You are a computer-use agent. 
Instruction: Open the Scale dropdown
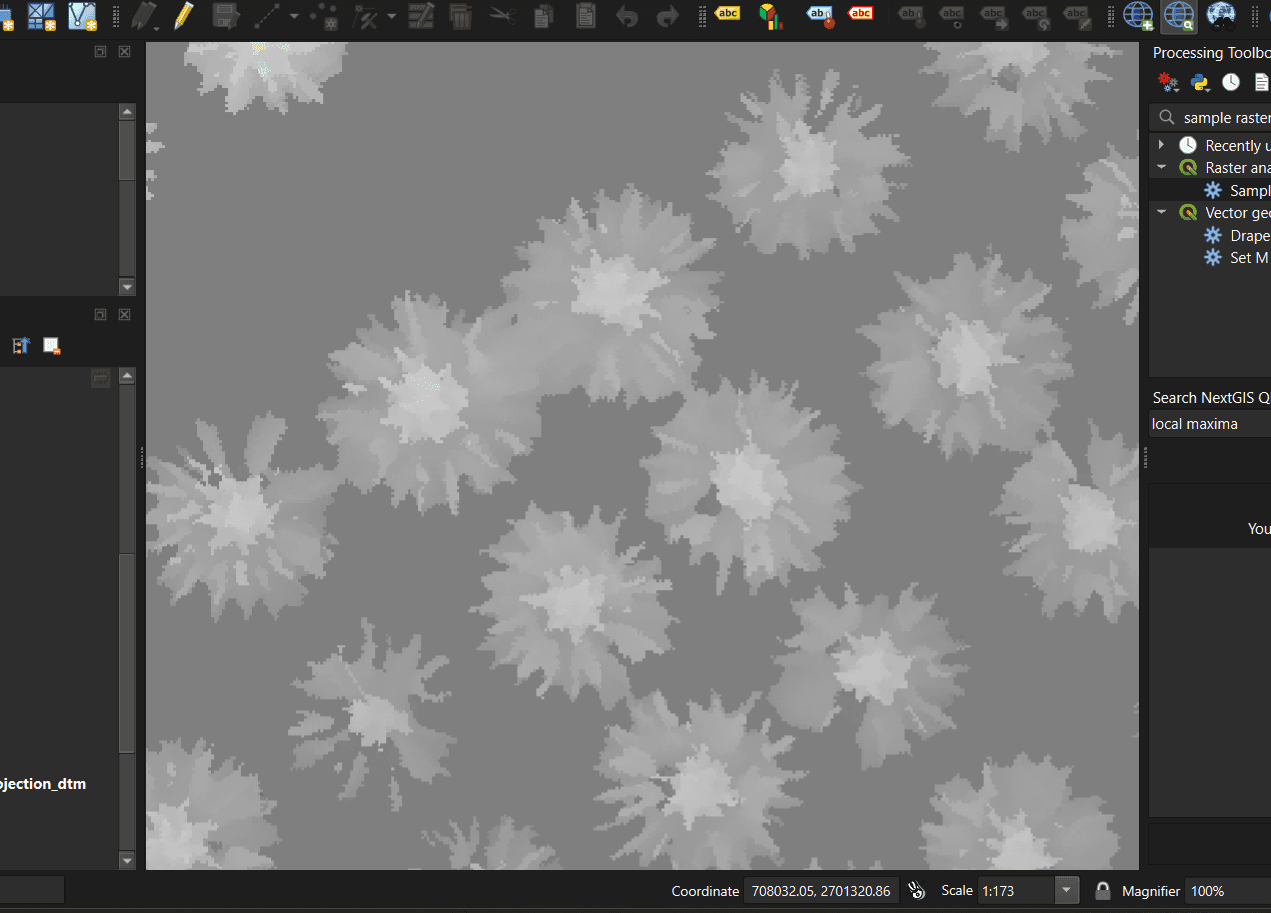point(1067,890)
